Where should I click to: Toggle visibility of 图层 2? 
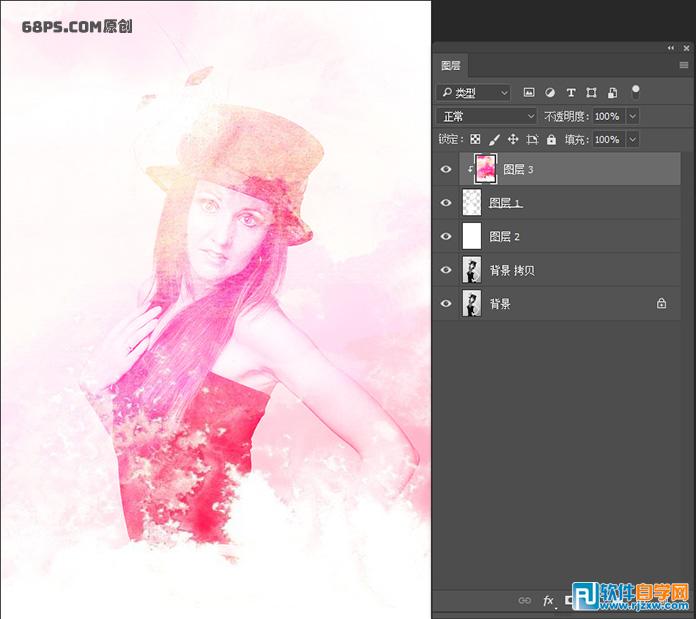tap(446, 237)
